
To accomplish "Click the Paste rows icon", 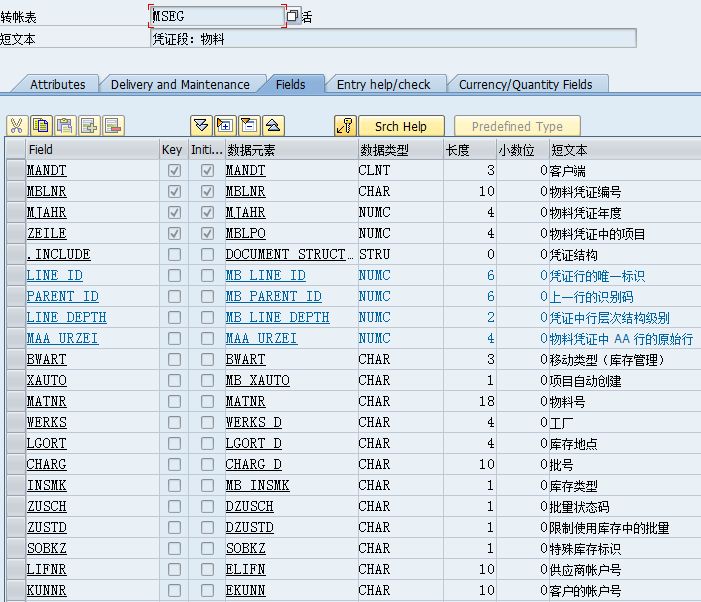I will click(x=65, y=126).
